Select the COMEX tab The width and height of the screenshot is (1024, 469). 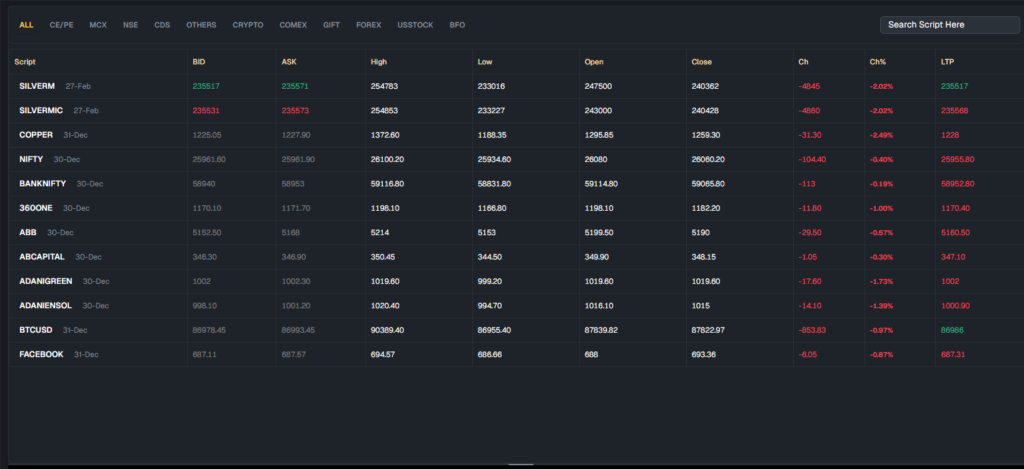coord(295,25)
